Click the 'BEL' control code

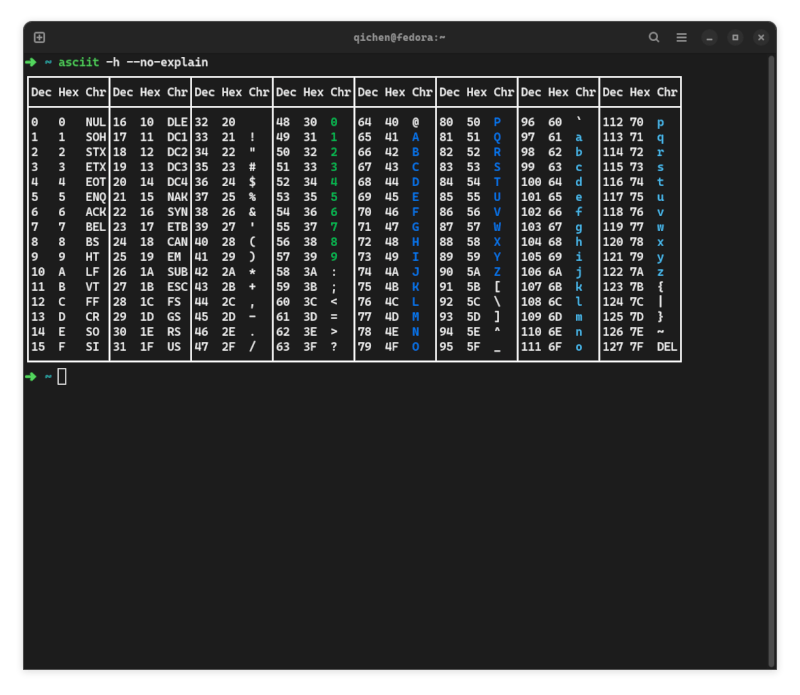pyautogui.click(x=95, y=227)
